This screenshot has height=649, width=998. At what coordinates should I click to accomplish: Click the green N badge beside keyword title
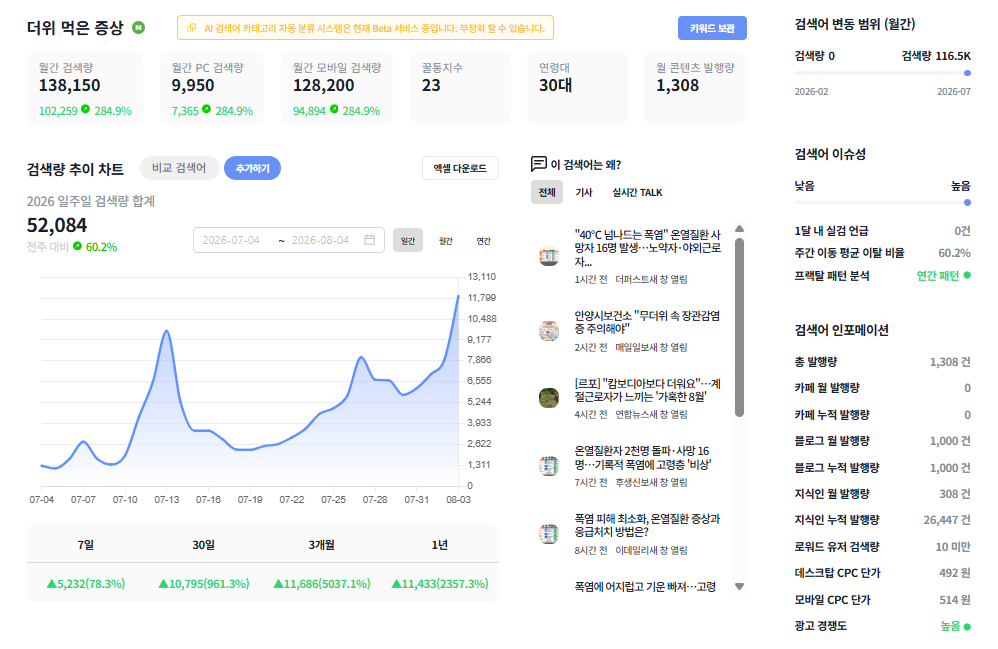pyautogui.click(x=138, y=27)
